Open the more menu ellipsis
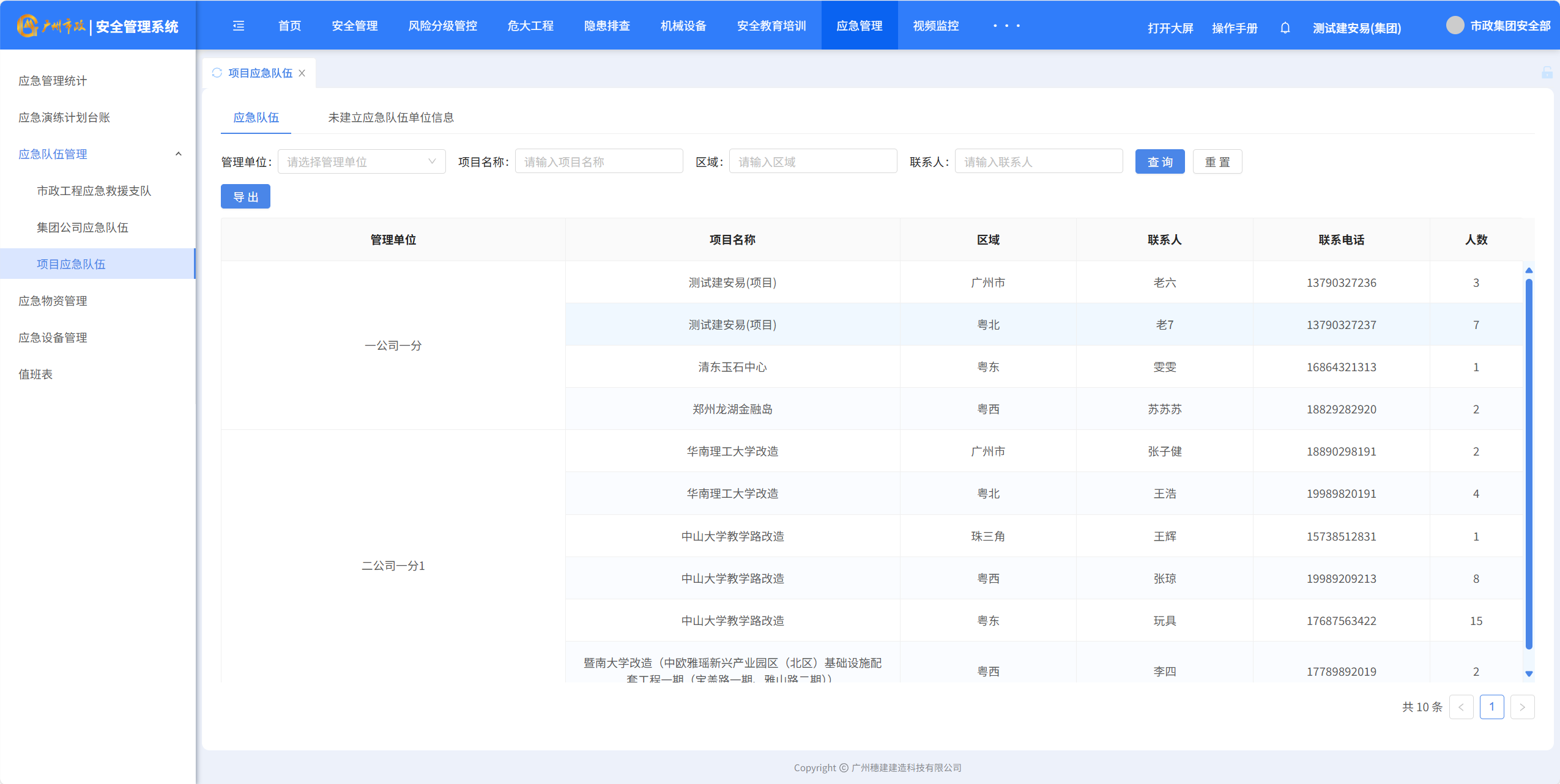This screenshot has height=784, width=1560. 1006,26
